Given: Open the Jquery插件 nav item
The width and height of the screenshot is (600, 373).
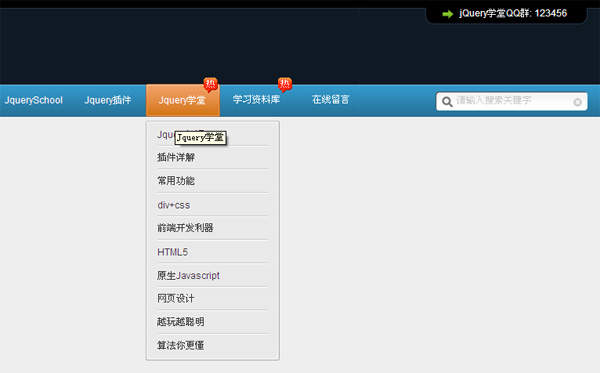Looking at the screenshot, I should (108, 100).
